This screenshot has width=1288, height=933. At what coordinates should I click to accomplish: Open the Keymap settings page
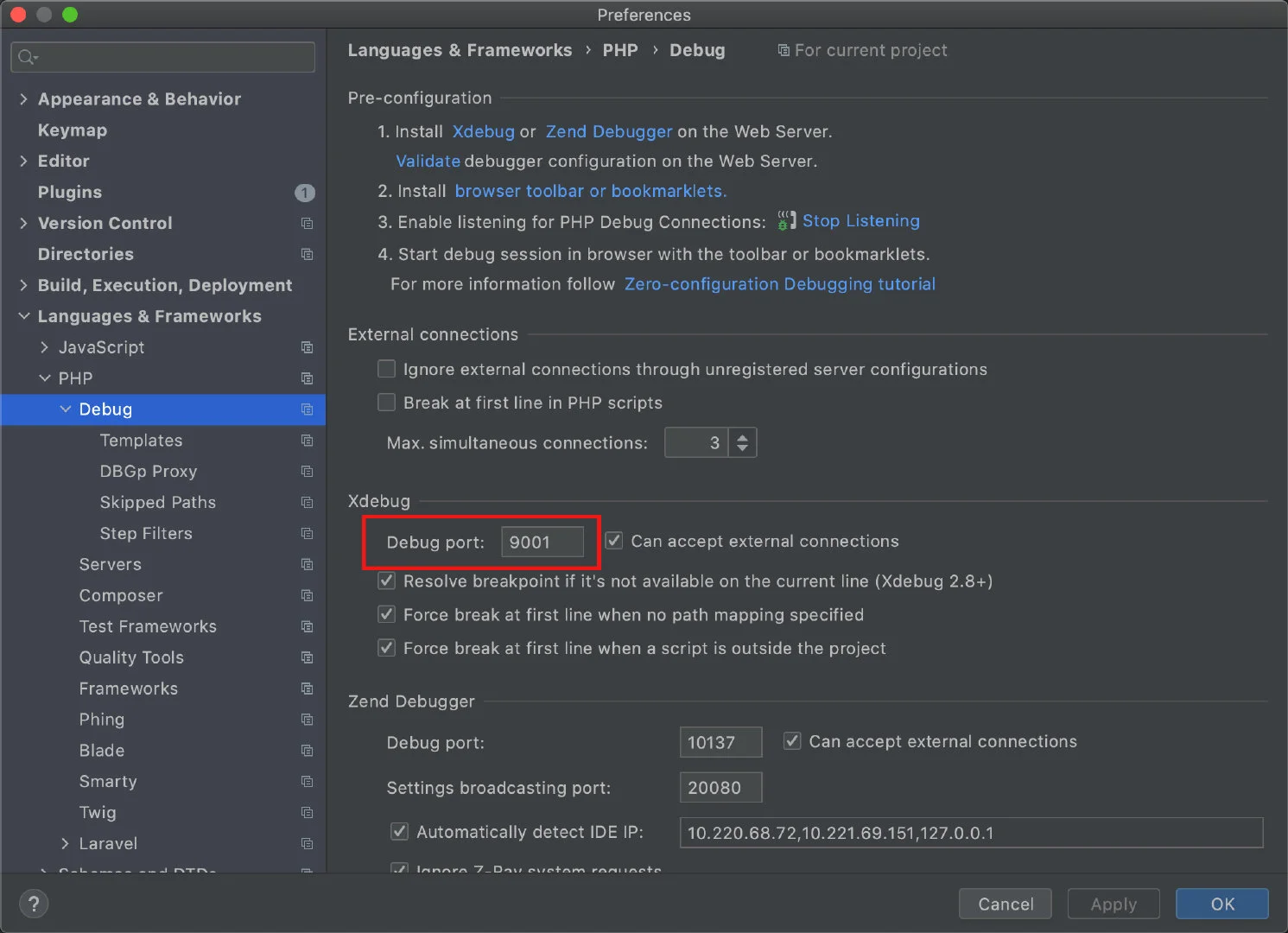pyautogui.click(x=73, y=130)
